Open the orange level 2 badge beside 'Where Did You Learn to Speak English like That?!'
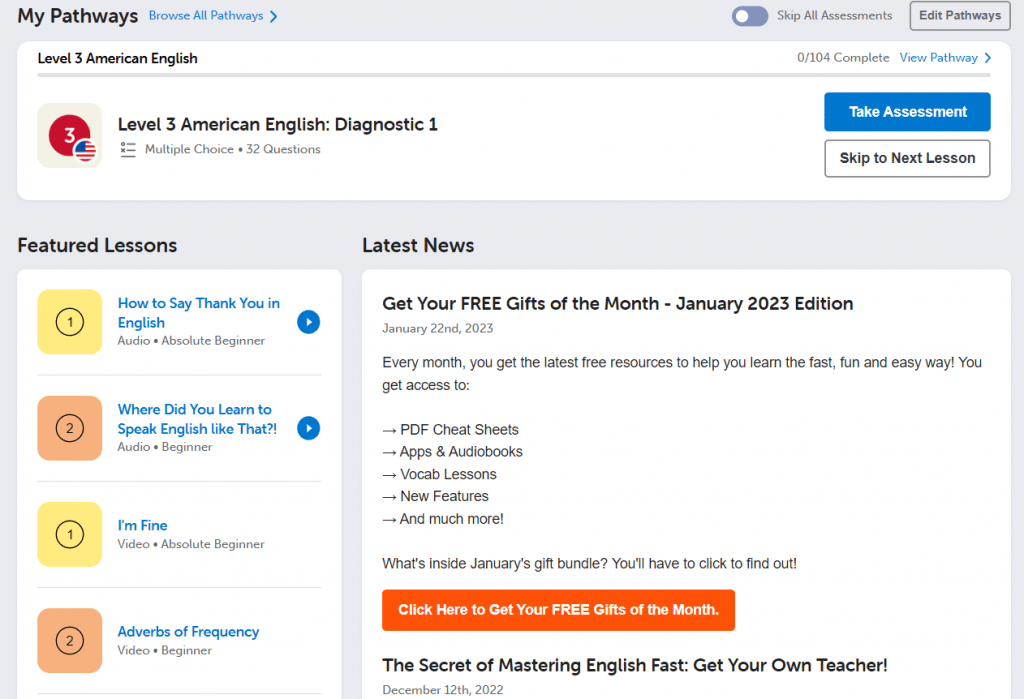 tap(70, 429)
